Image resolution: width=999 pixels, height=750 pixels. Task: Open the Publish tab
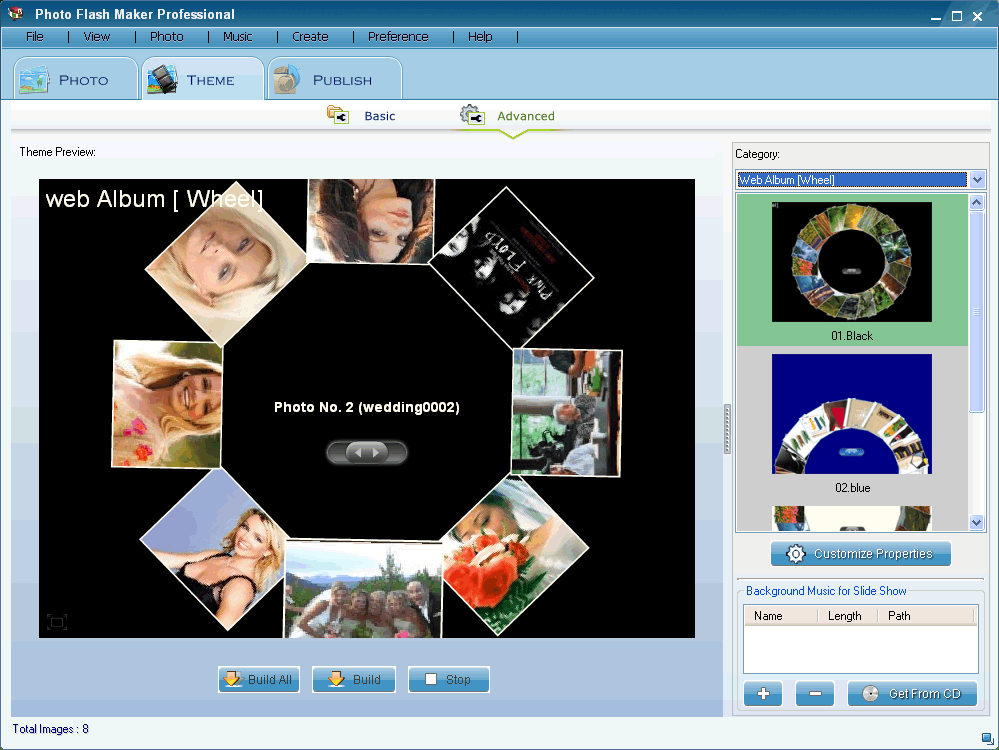pos(334,80)
